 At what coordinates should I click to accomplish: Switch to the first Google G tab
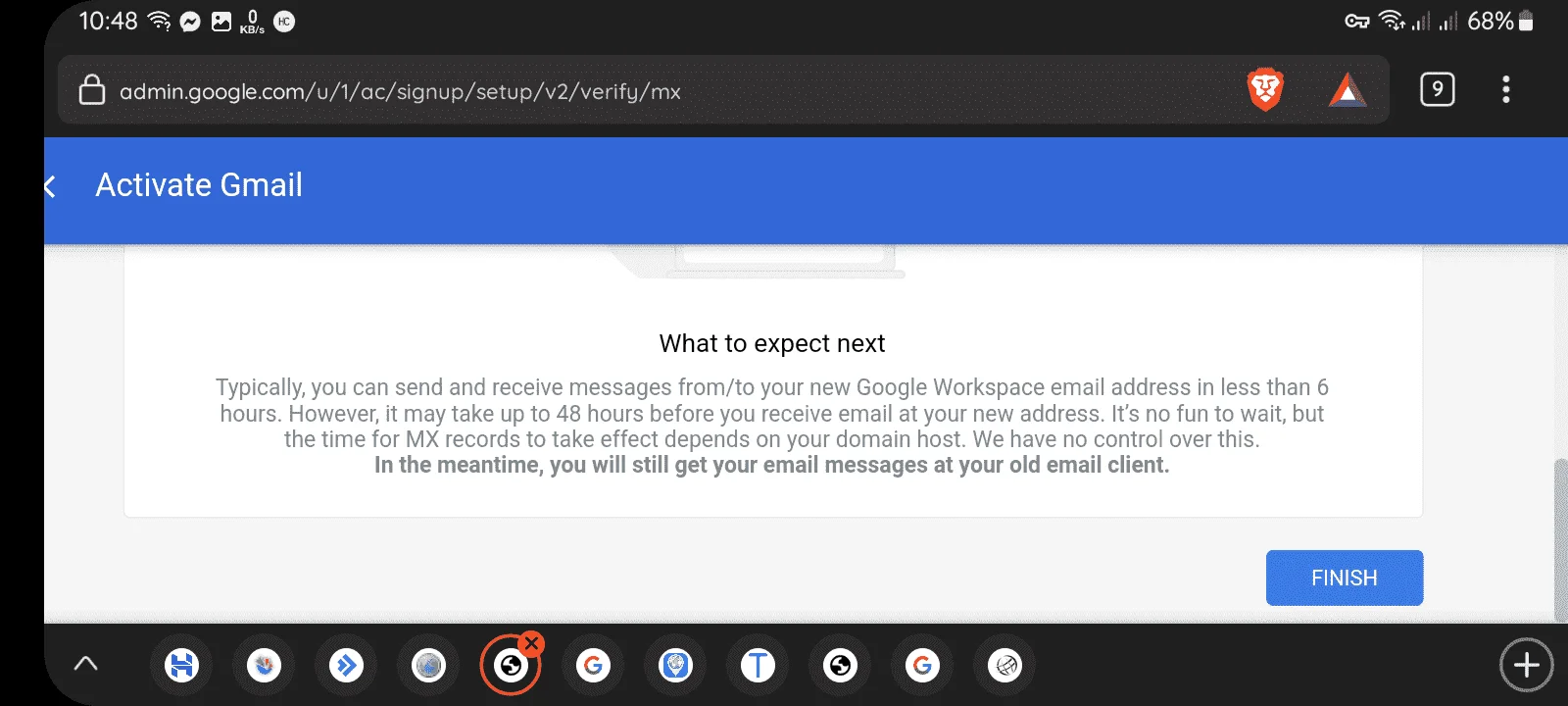click(x=593, y=666)
